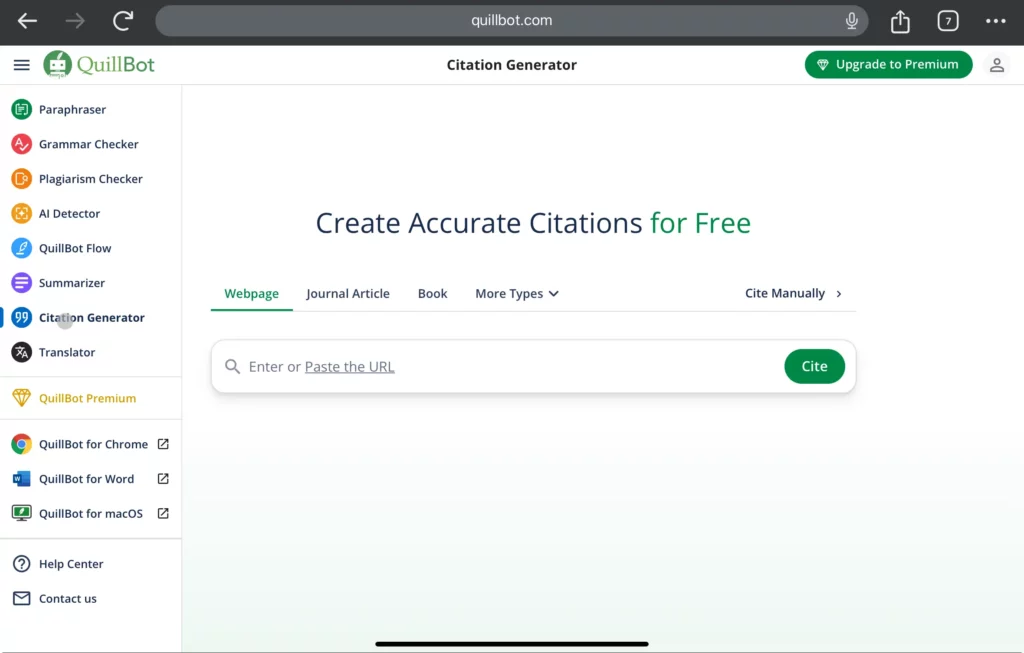Open AI Detector from the sidebar
The width and height of the screenshot is (1024, 653).
click(69, 214)
